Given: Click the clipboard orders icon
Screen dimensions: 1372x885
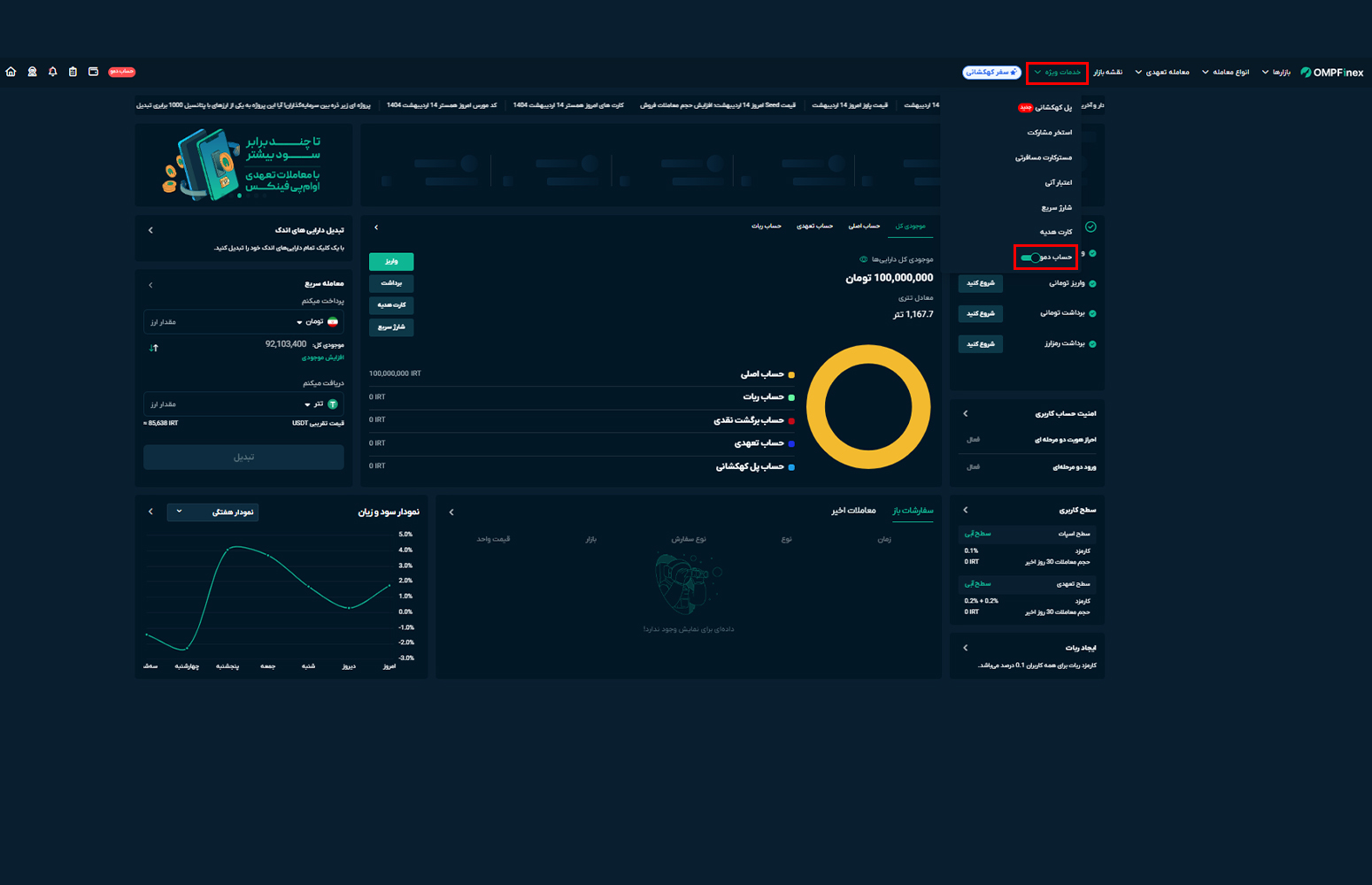Looking at the screenshot, I should tap(73, 72).
